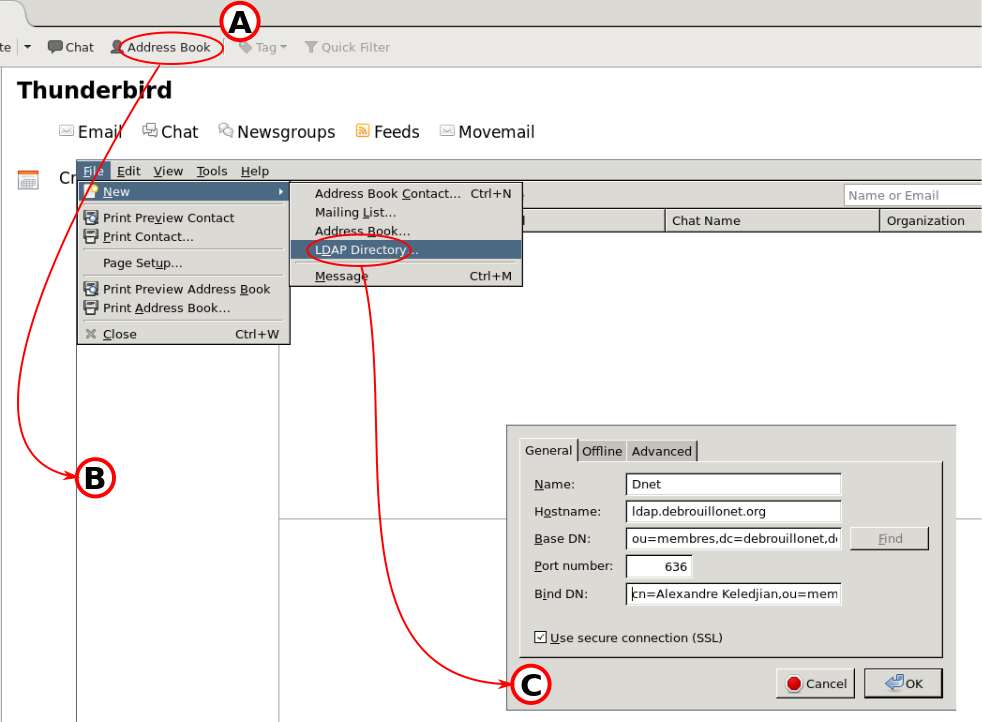Click the Bind DN input field
982x722 pixels.
point(733,594)
